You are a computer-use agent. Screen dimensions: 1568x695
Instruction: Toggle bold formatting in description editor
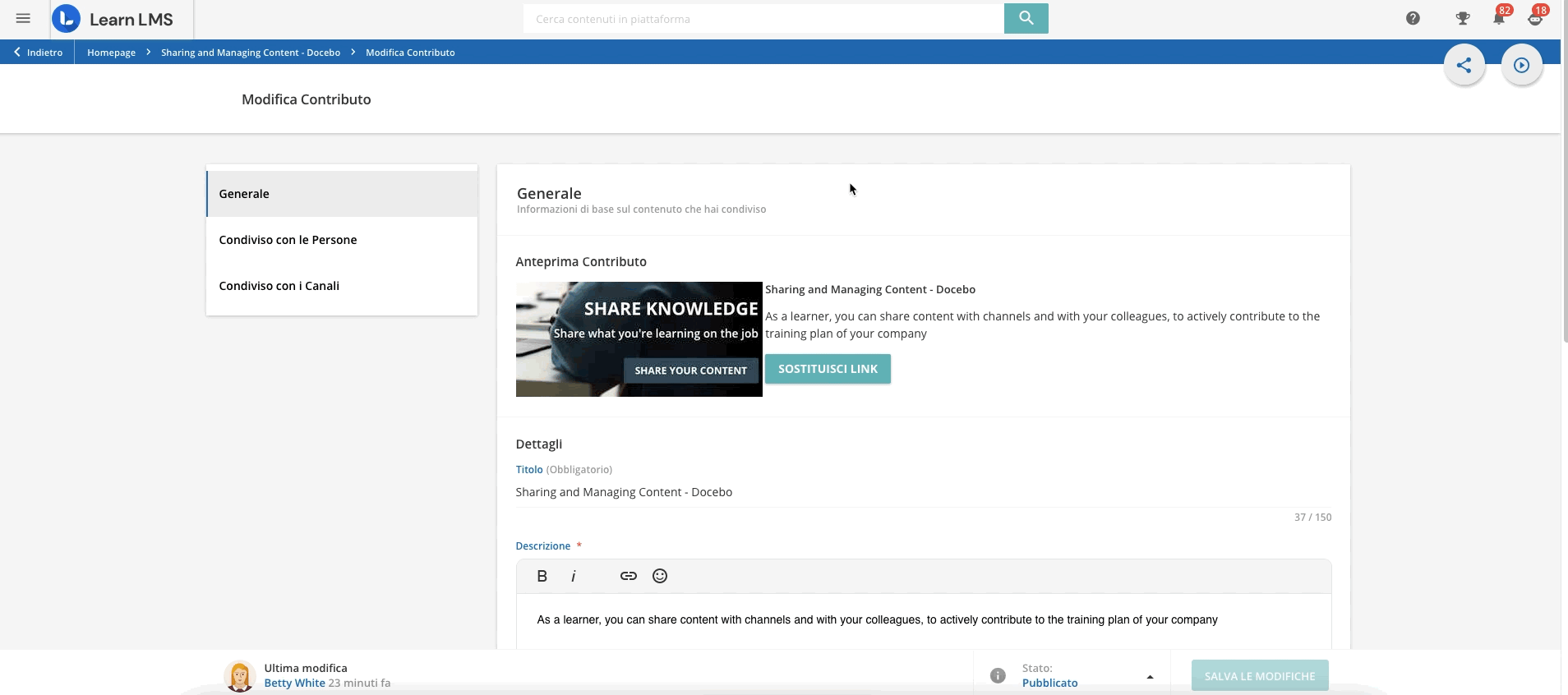coord(542,576)
